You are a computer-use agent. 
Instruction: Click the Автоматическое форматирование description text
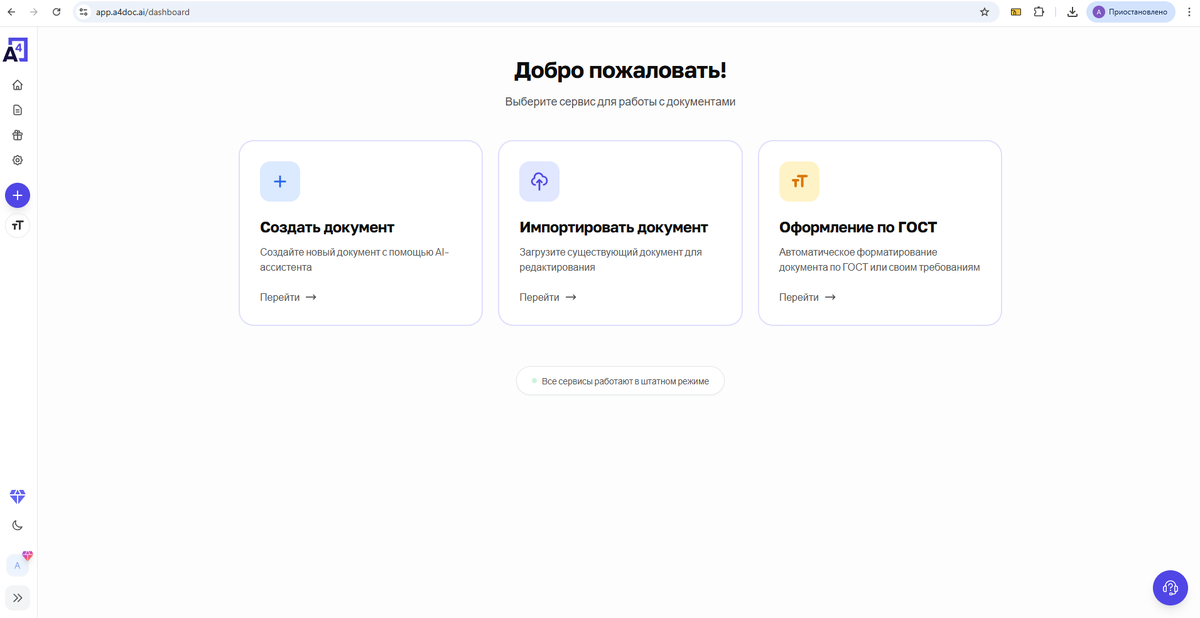click(x=879, y=260)
